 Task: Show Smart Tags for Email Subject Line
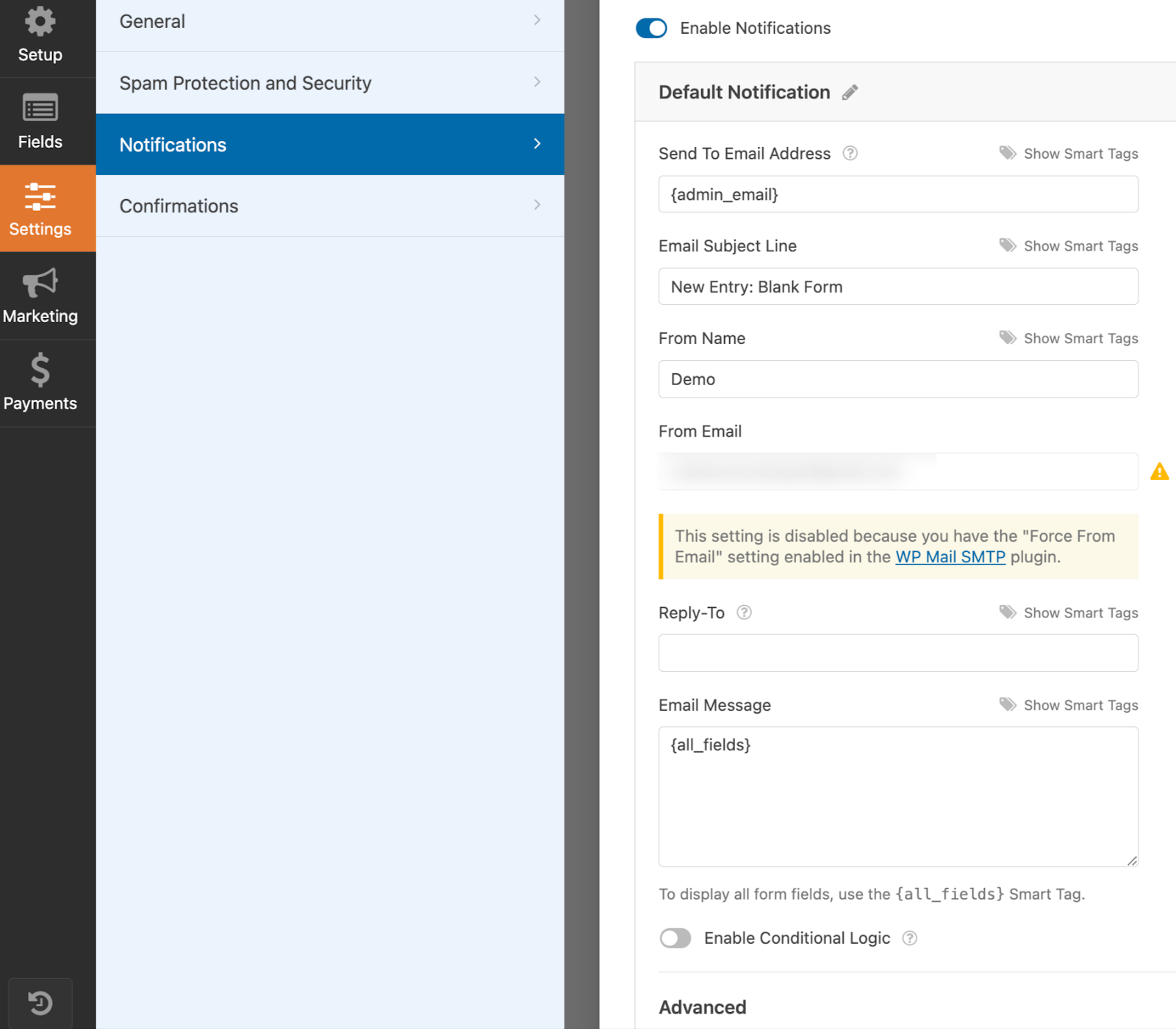click(x=1080, y=246)
